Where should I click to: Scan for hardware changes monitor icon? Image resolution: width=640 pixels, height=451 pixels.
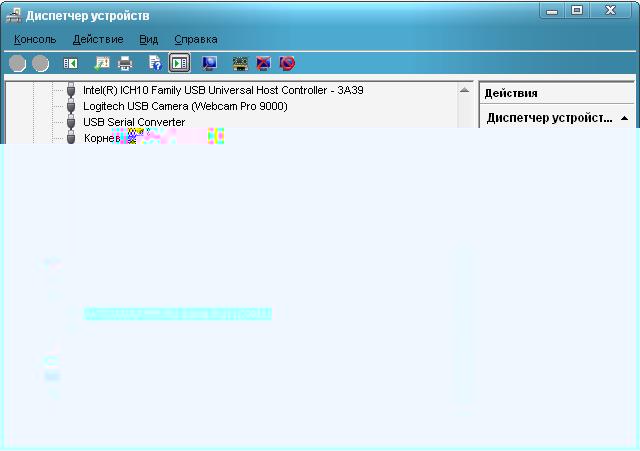[209, 63]
